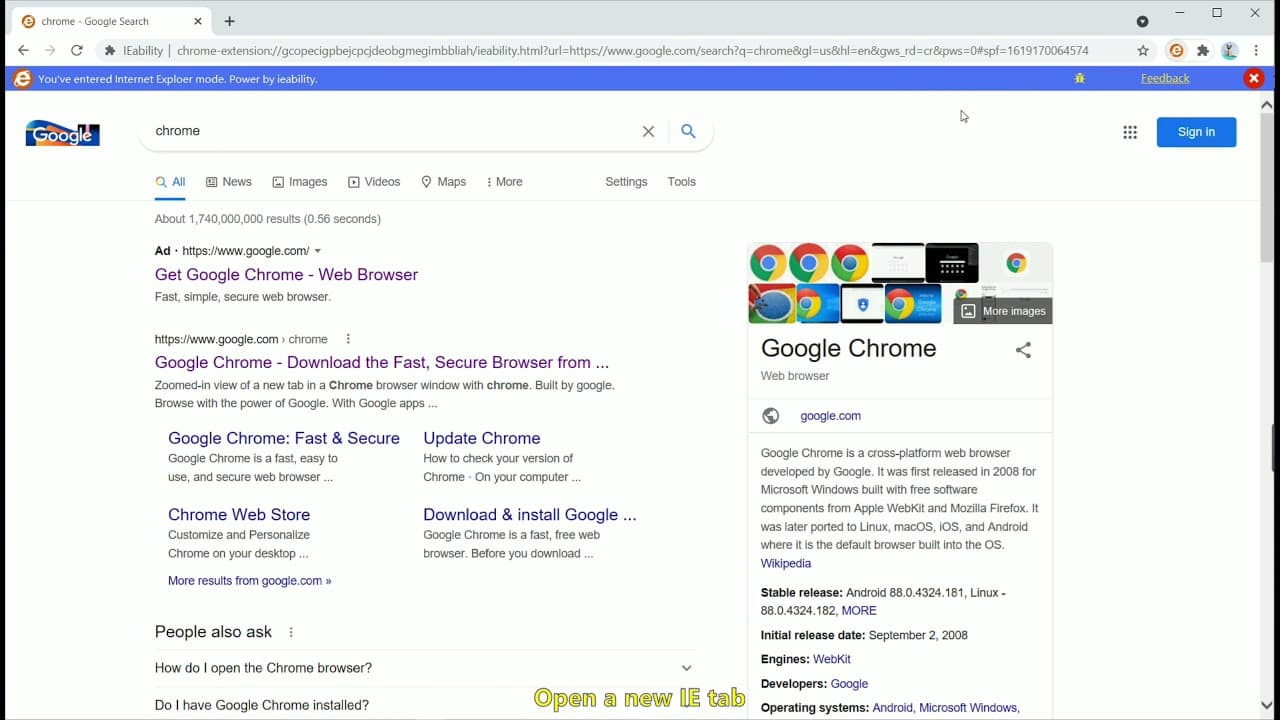Switch to the Images tab

(300, 182)
